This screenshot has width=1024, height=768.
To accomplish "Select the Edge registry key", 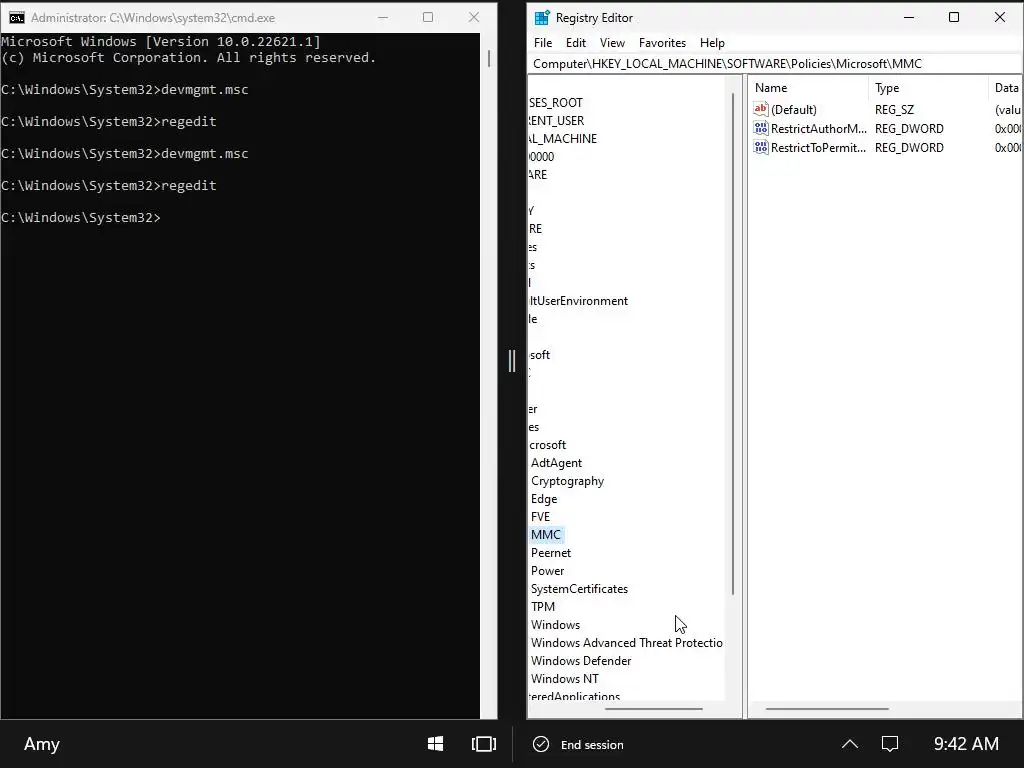I will pos(543,499).
